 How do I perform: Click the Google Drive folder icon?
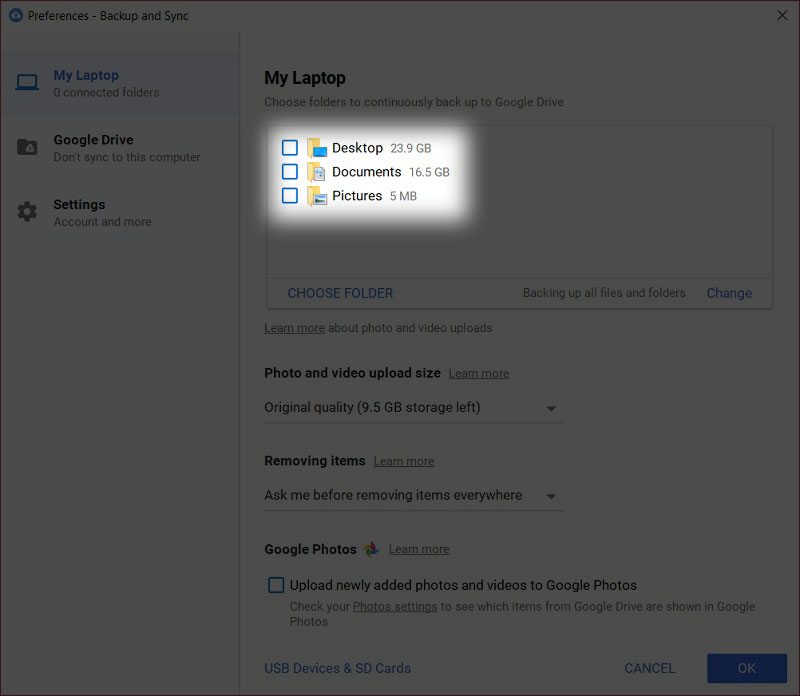[27, 147]
